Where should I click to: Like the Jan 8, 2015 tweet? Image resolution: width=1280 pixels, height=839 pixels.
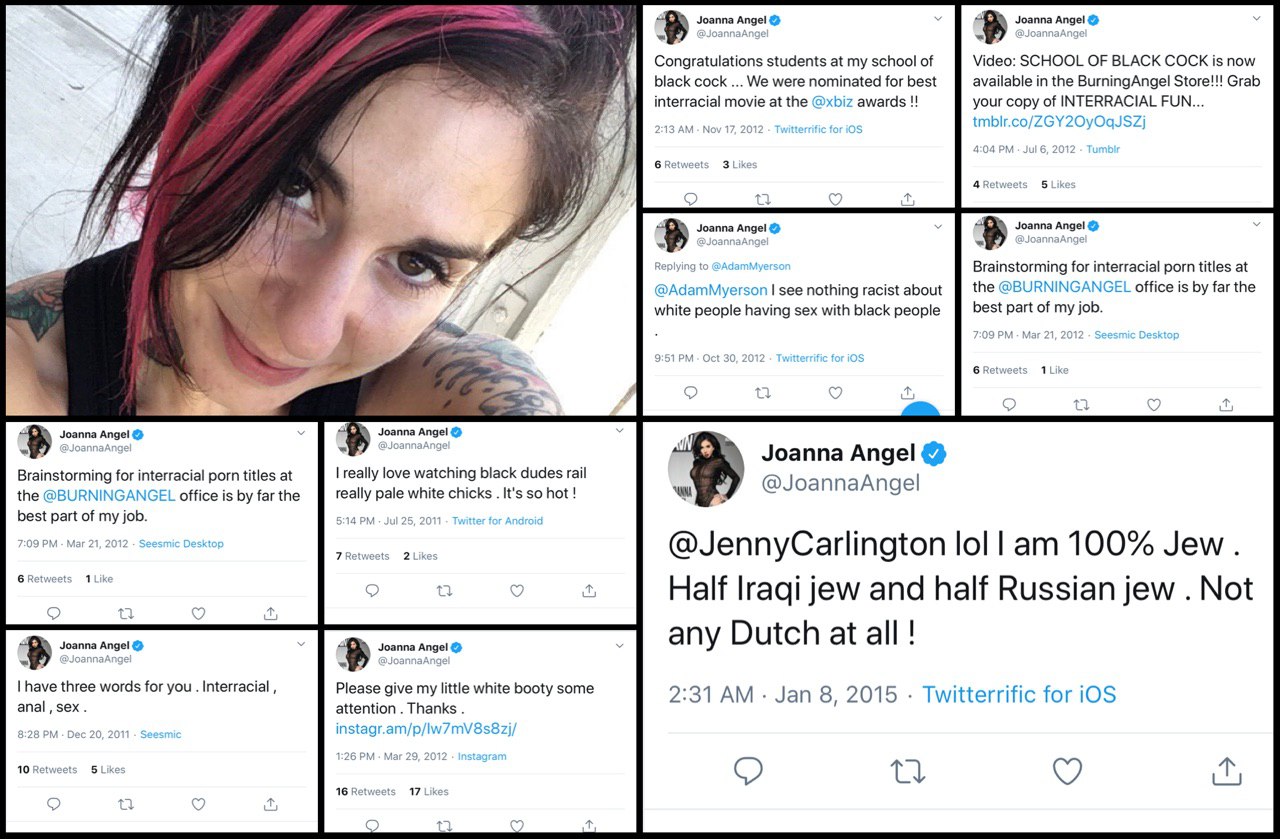pyautogui.click(x=1067, y=770)
